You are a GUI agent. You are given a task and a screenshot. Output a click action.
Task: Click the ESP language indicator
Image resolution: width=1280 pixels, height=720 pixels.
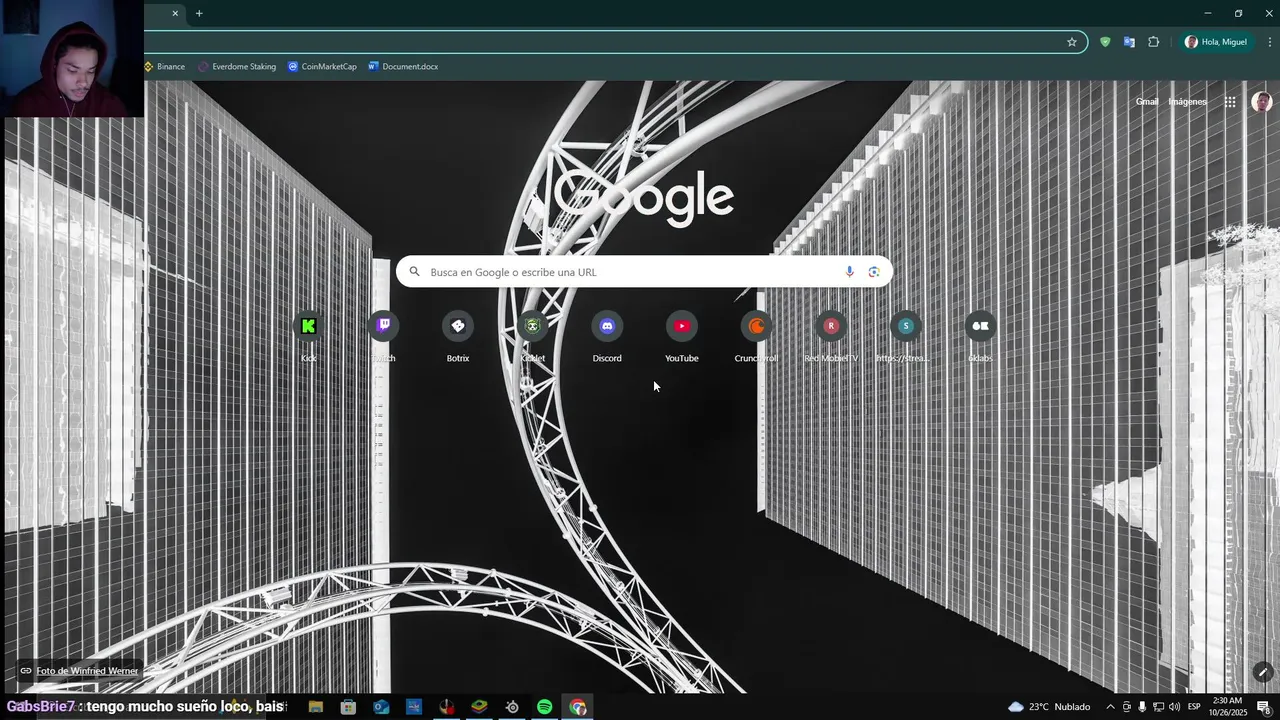coord(1194,707)
